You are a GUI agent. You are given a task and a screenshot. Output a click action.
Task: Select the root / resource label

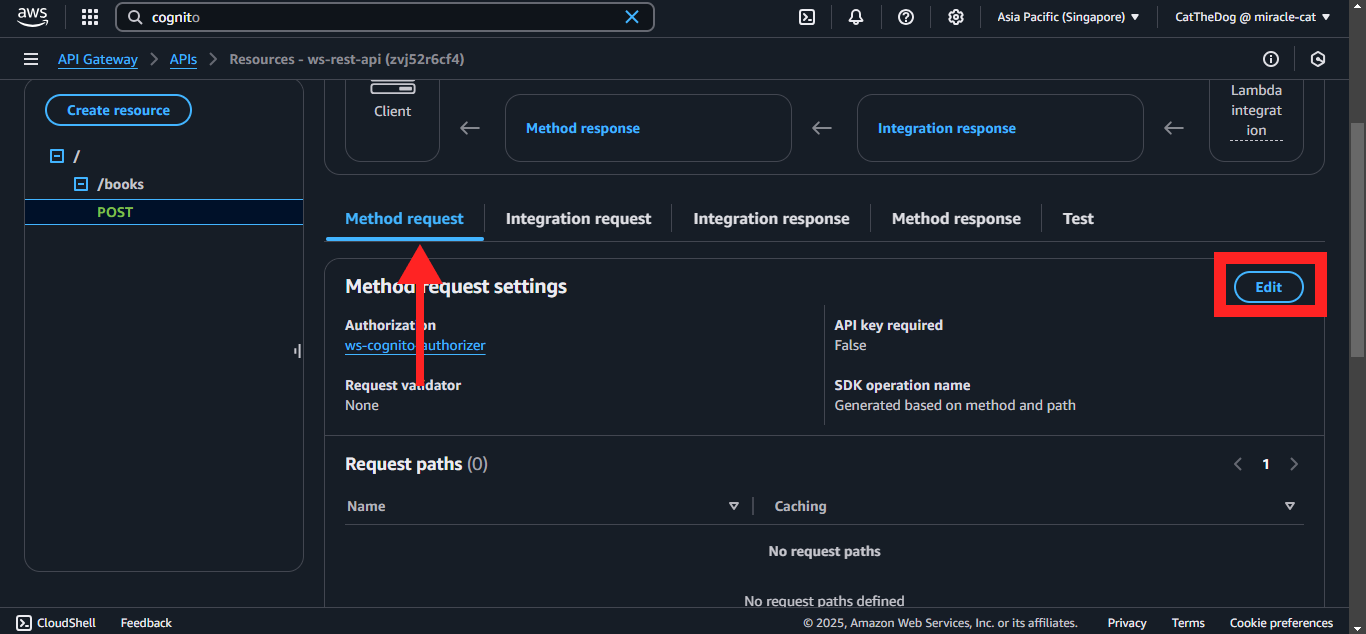(77, 156)
